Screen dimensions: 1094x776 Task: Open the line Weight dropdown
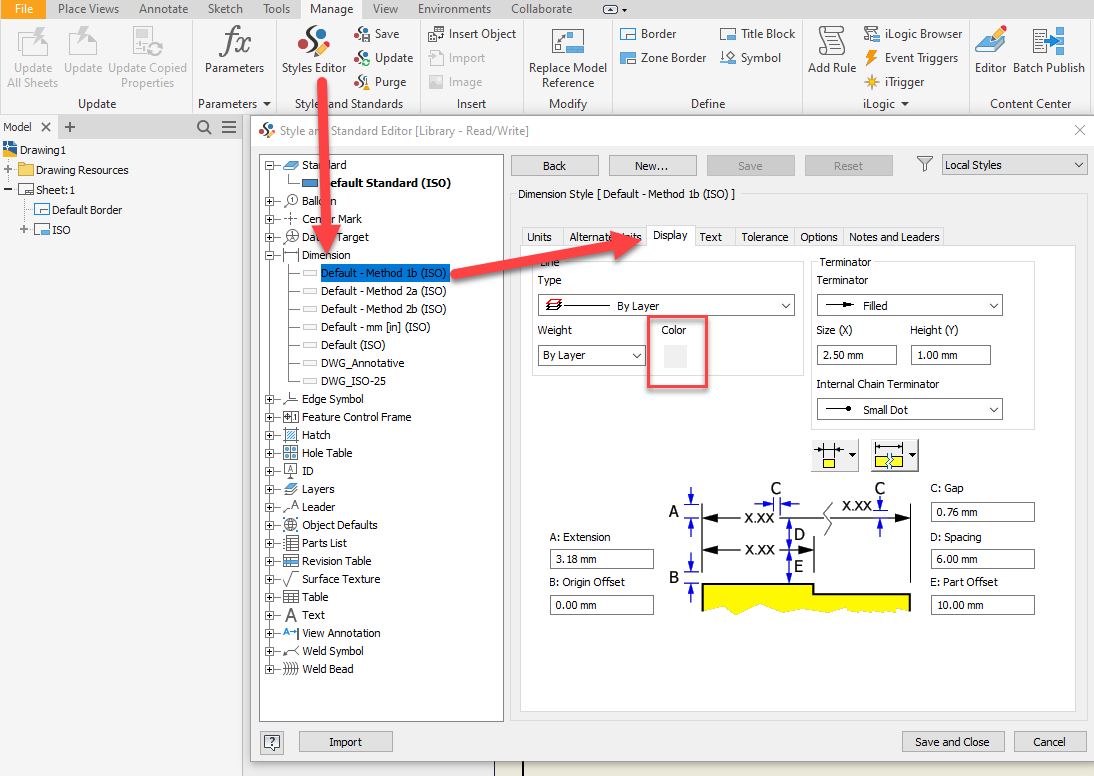tap(592, 355)
